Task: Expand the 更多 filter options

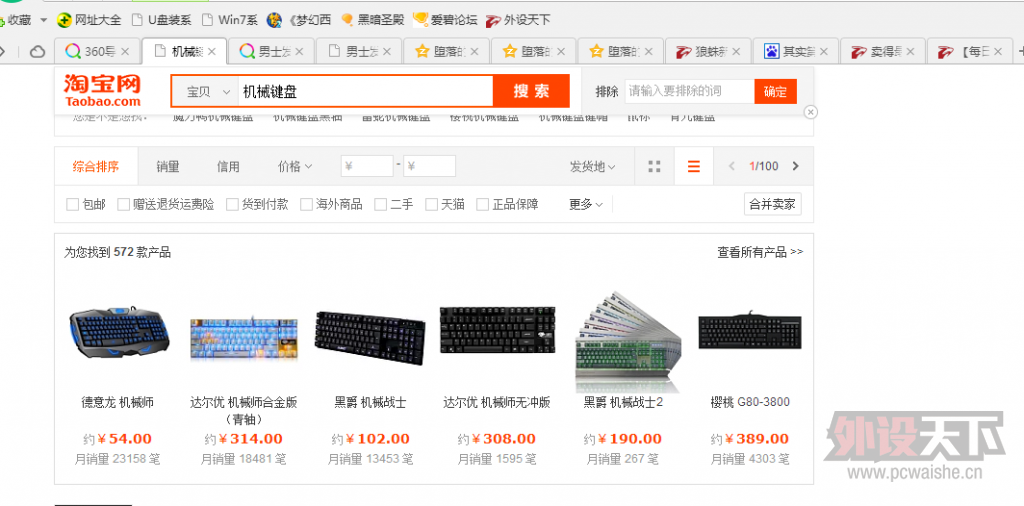Action: pos(585,204)
